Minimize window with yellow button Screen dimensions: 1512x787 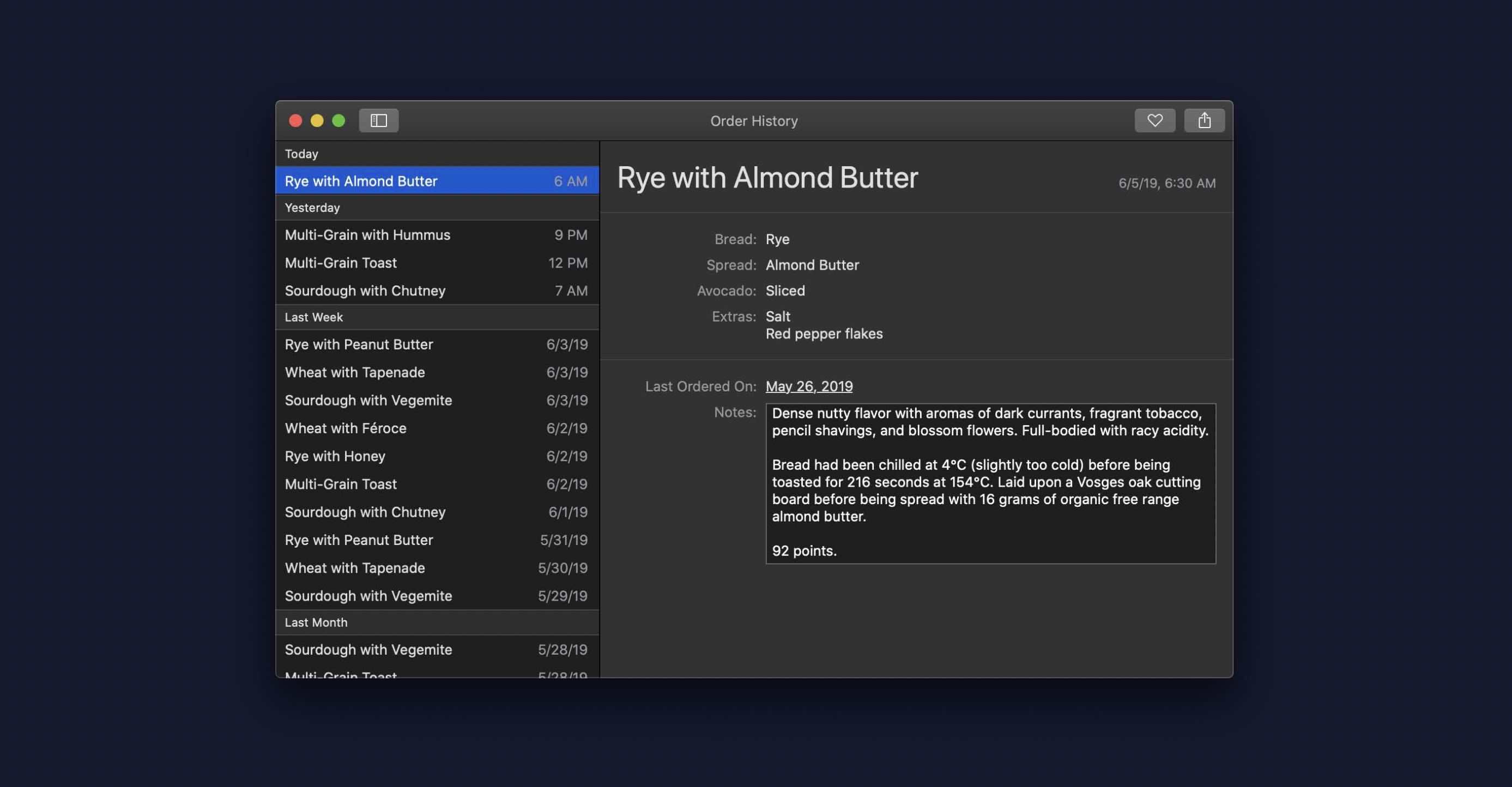[317, 120]
